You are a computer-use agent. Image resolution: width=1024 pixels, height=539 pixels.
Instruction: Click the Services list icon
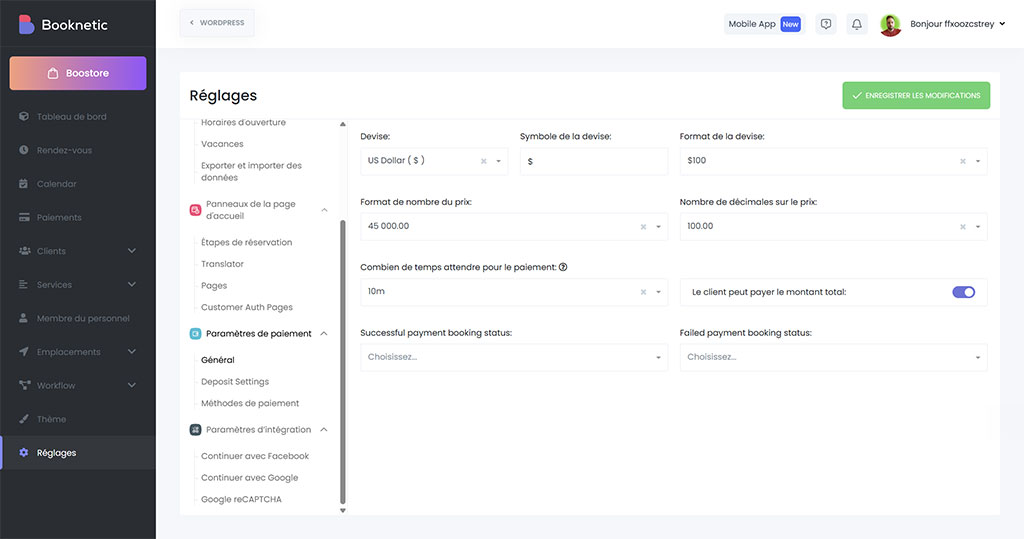[24, 284]
